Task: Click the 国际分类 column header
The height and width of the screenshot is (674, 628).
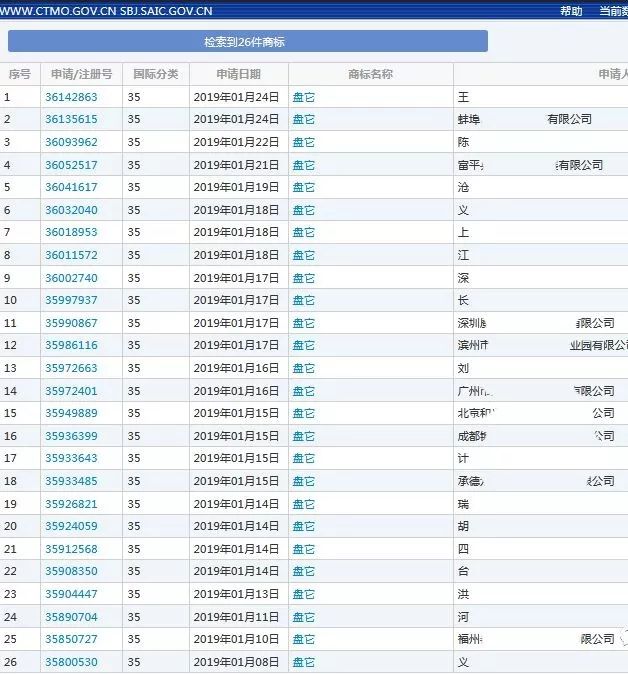Action: coord(156,74)
